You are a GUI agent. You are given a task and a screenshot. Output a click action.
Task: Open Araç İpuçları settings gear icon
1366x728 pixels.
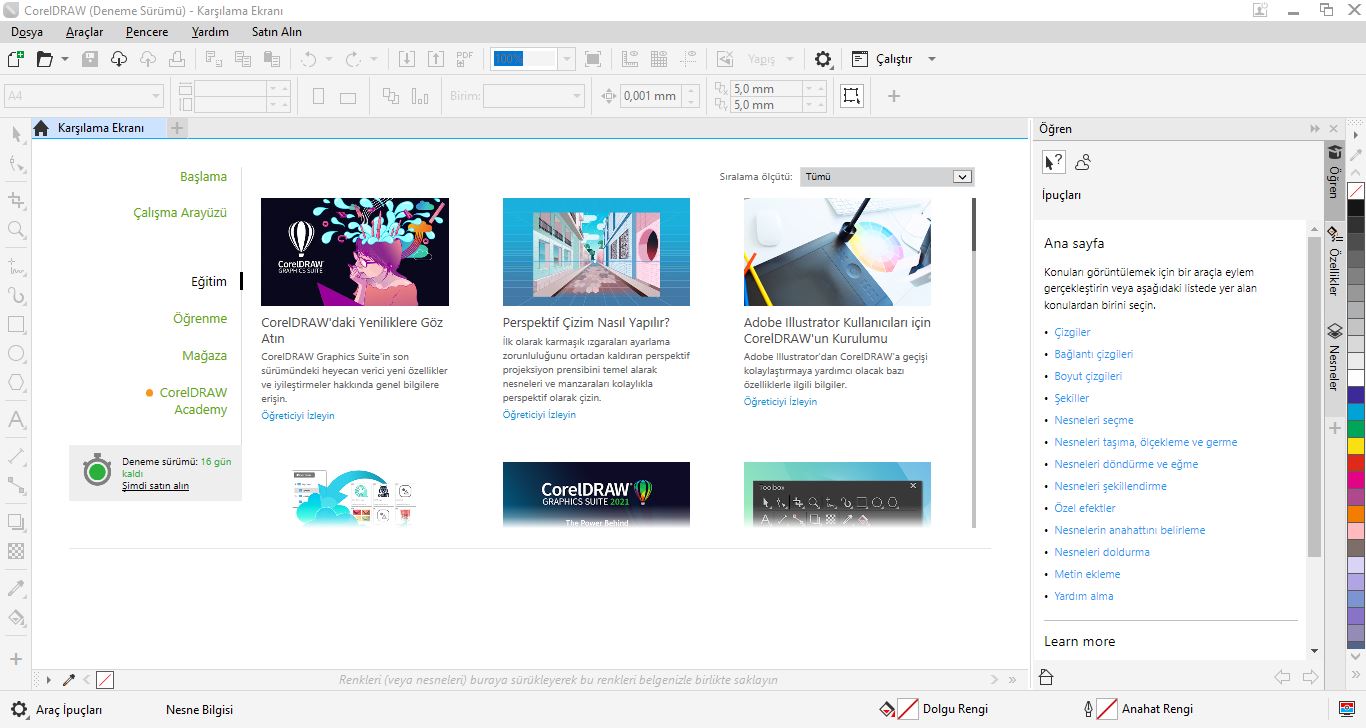pyautogui.click(x=19, y=709)
